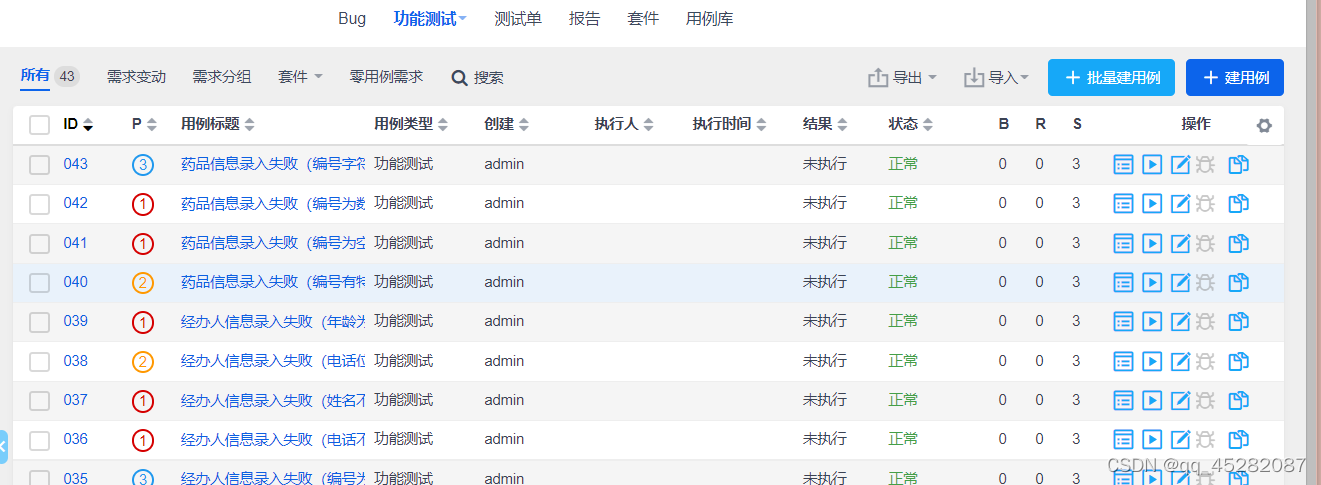The height and width of the screenshot is (485, 1321).
Task: Open 测试单 in top navigation
Action: point(518,18)
